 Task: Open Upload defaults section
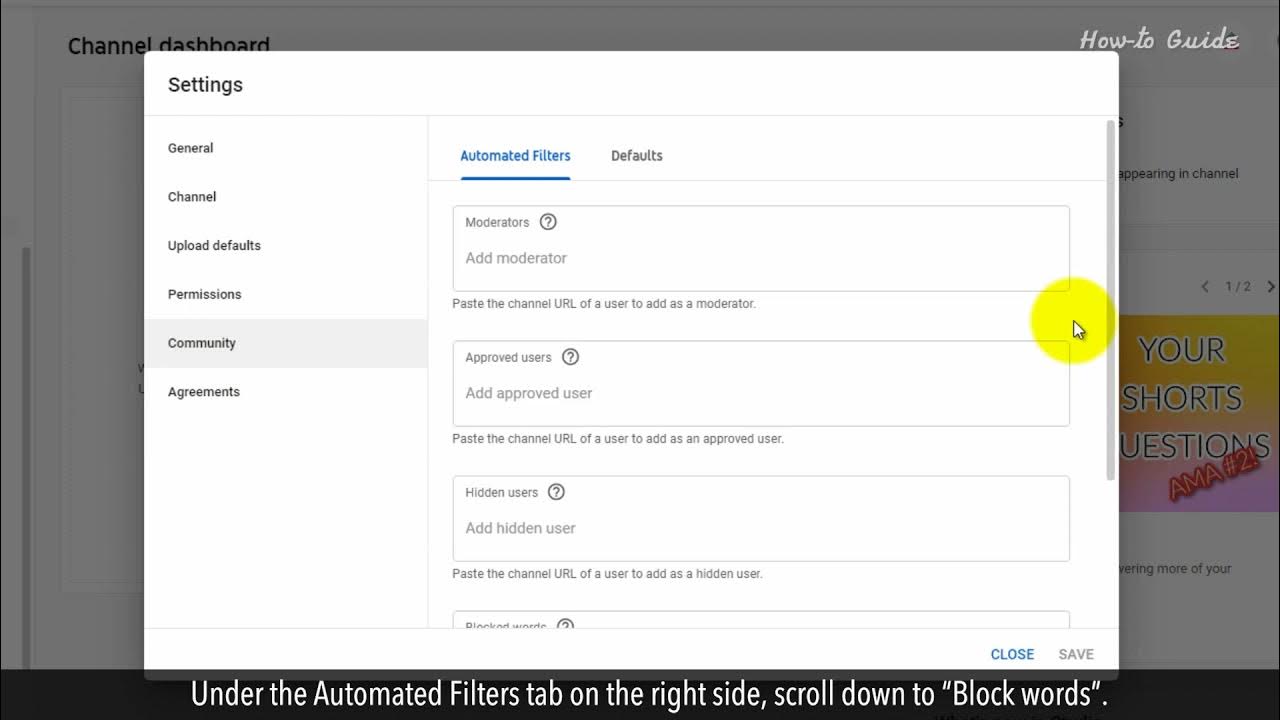[x=214, y=246]
